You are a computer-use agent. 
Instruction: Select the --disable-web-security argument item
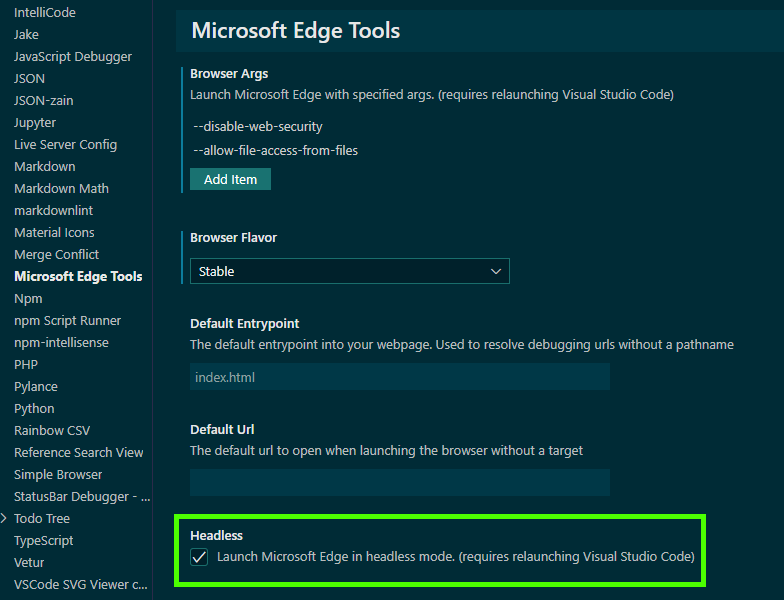coord(258,126)
